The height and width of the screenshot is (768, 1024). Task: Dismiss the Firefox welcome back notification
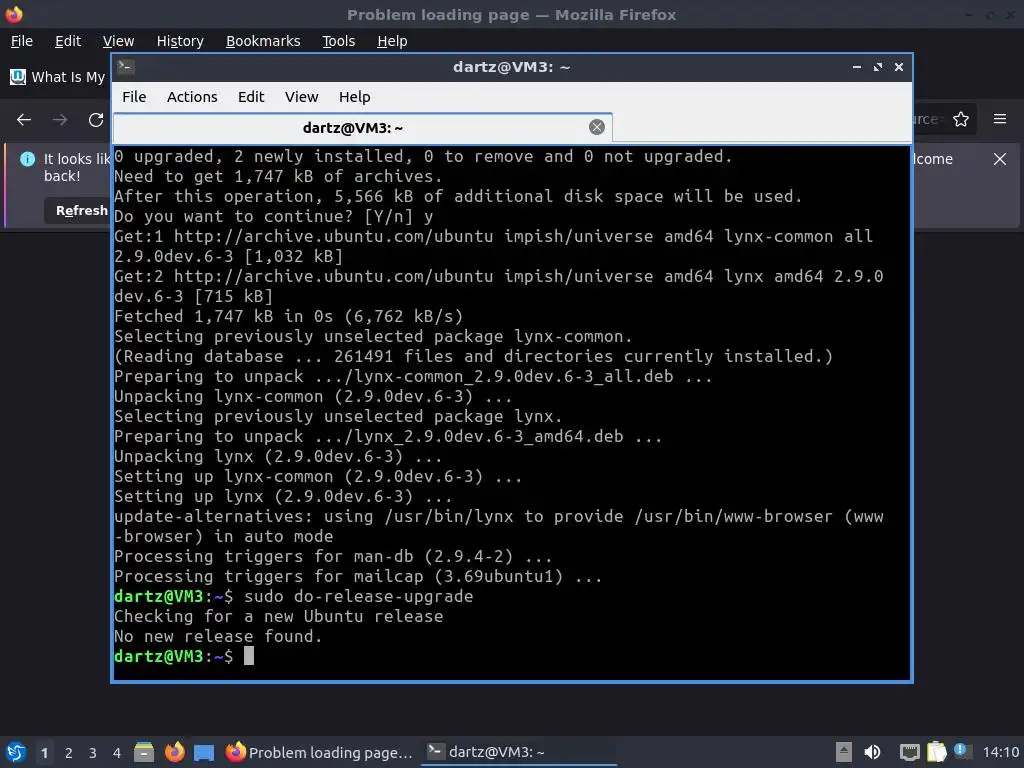coord(1000,159)
